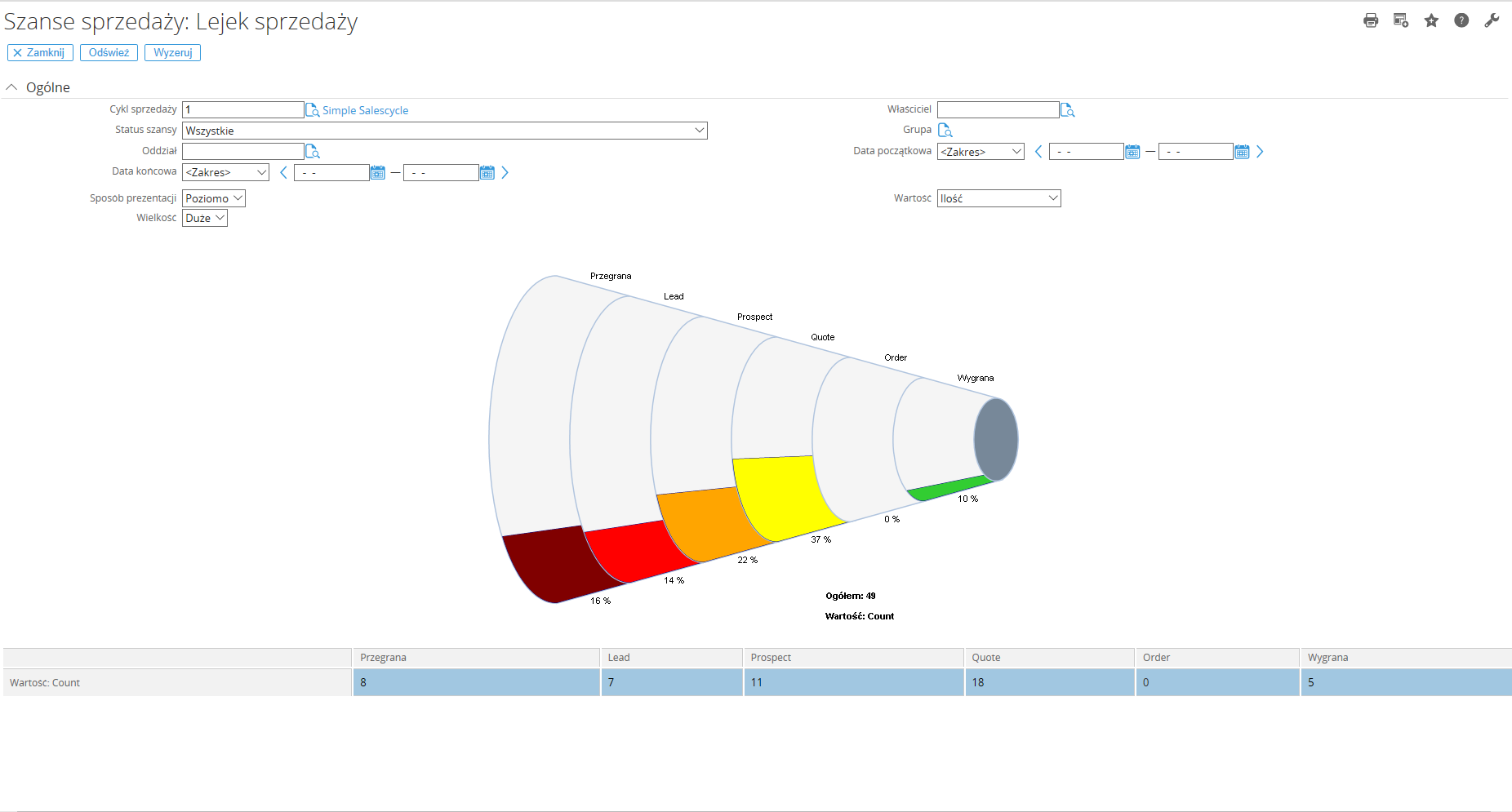Screen dimensions: 1512x812
Task: Open lookup icon next to Cykl sprzedaży field
Action: pyautogui.click(x=312, y=110)
